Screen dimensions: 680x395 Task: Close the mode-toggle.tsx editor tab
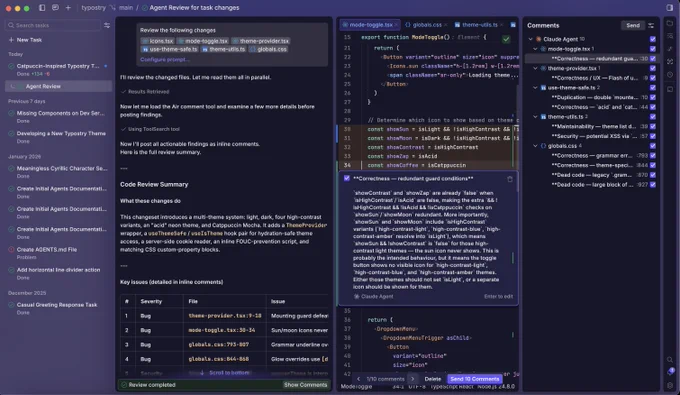396,25
